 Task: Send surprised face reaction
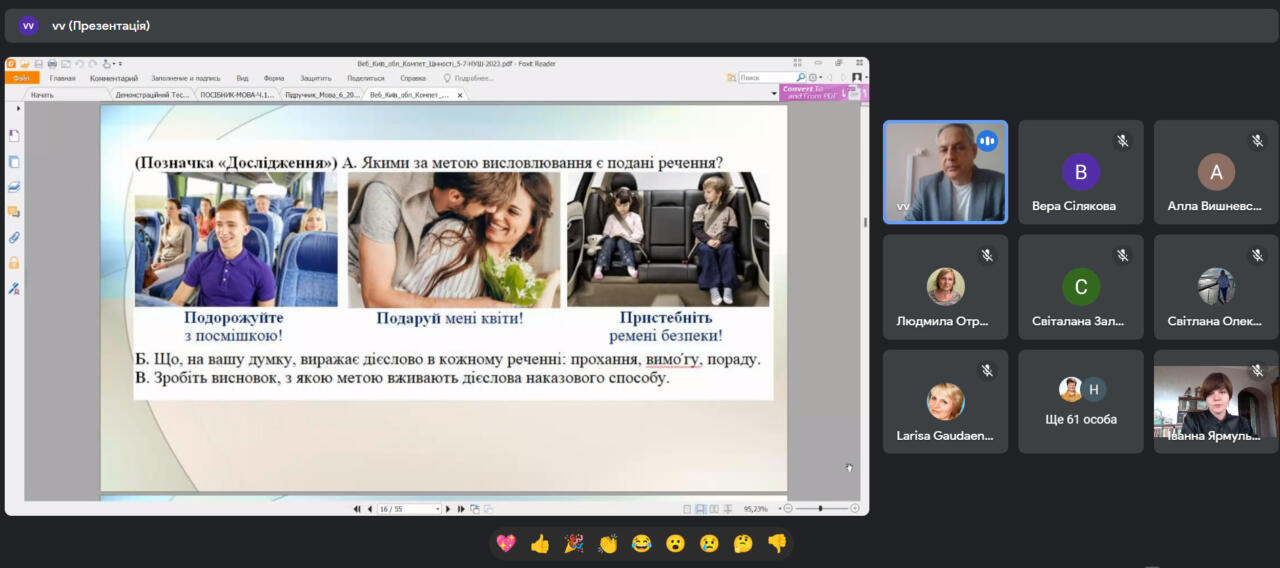pyautogui.click(x=676, y=544)
